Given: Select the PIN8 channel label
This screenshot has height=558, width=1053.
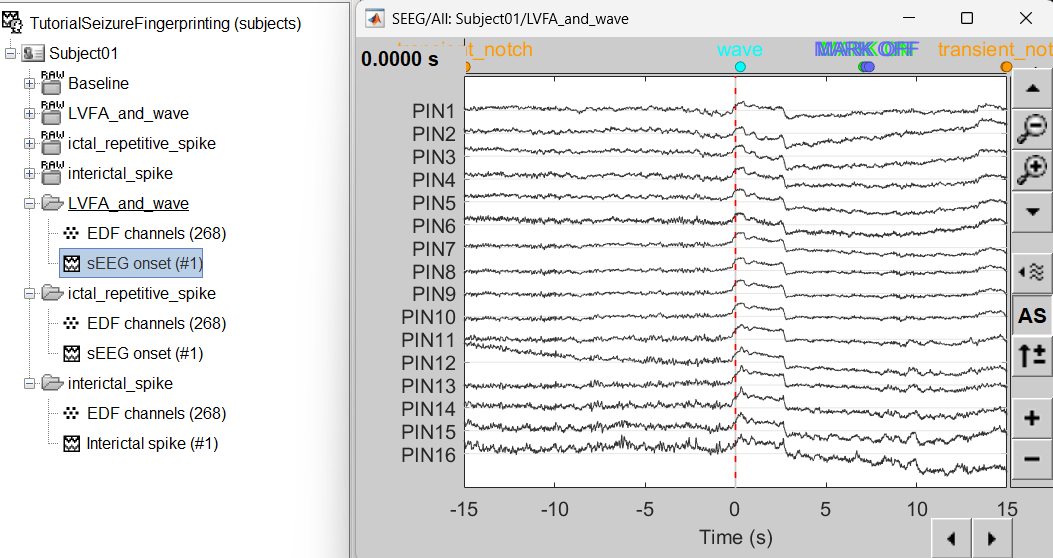Looking at the screenshot, I should 434,272.
